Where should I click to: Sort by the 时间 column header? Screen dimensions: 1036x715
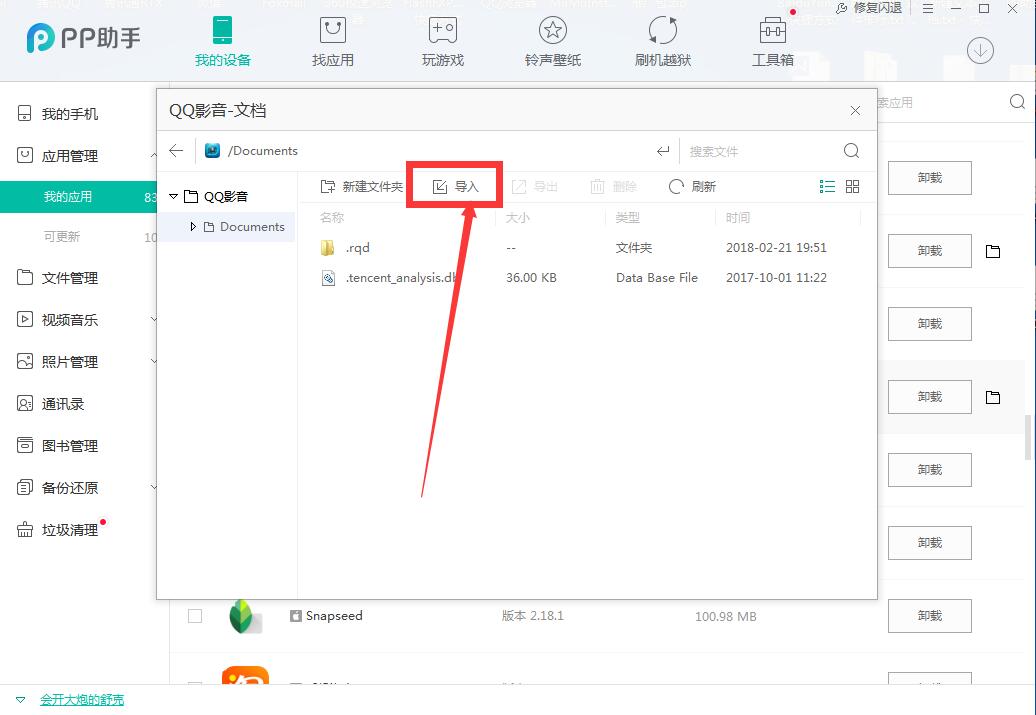[737, 217]
